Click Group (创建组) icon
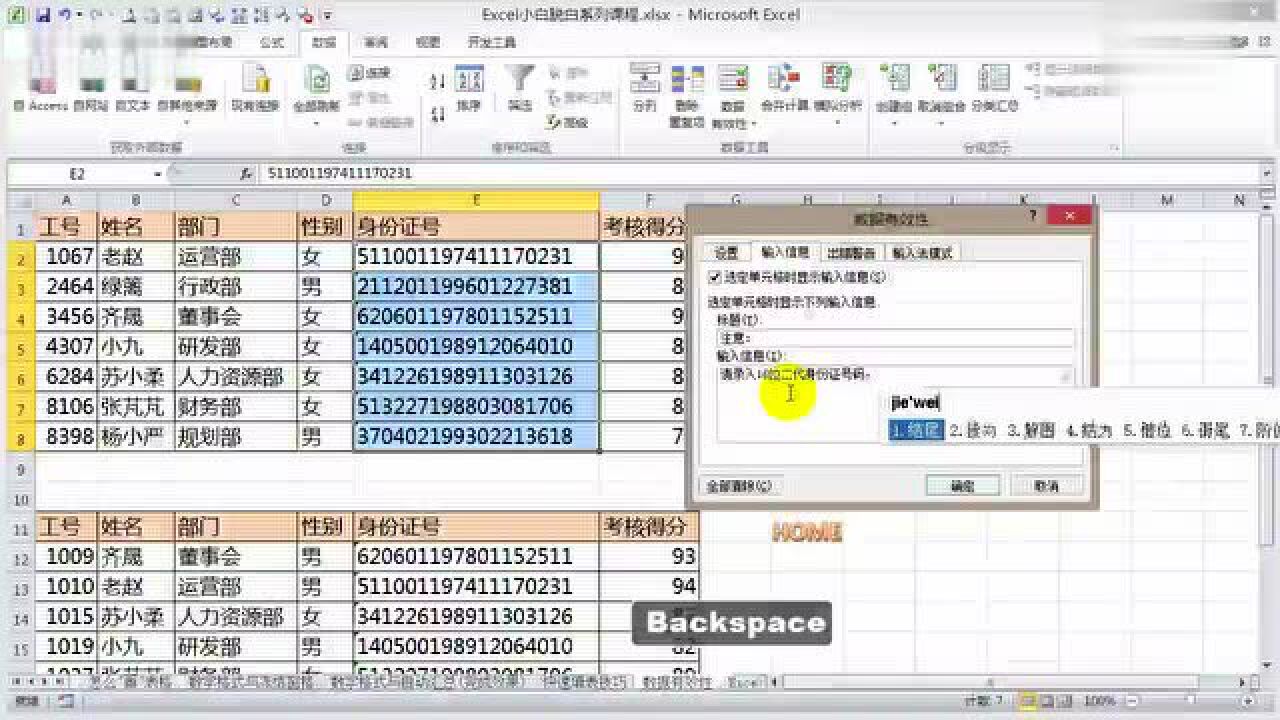Screen dimensions: 1280x720 click(894, 80)
